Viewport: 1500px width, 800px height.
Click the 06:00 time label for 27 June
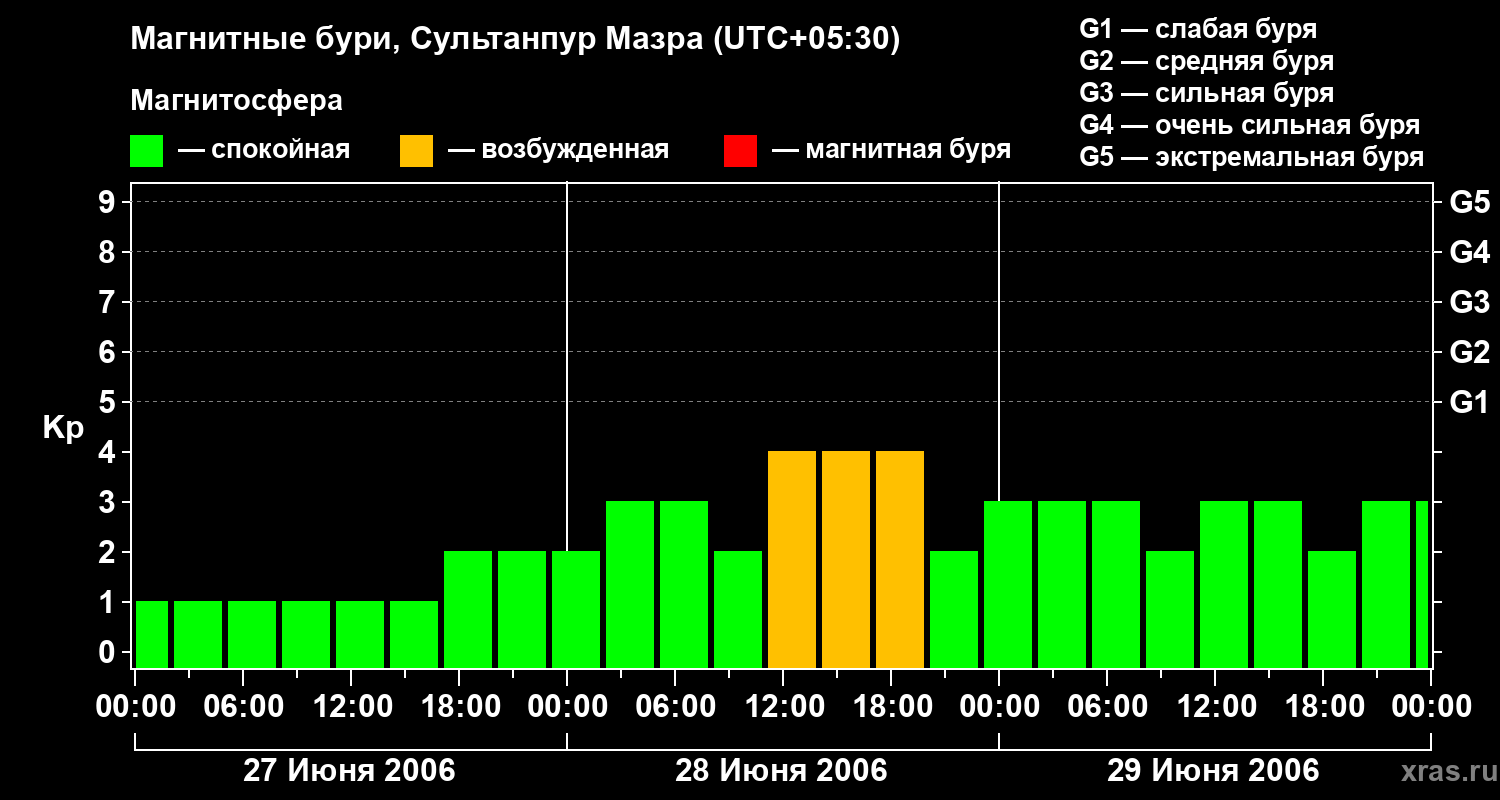pyautogui.click(x=244, y=707)
